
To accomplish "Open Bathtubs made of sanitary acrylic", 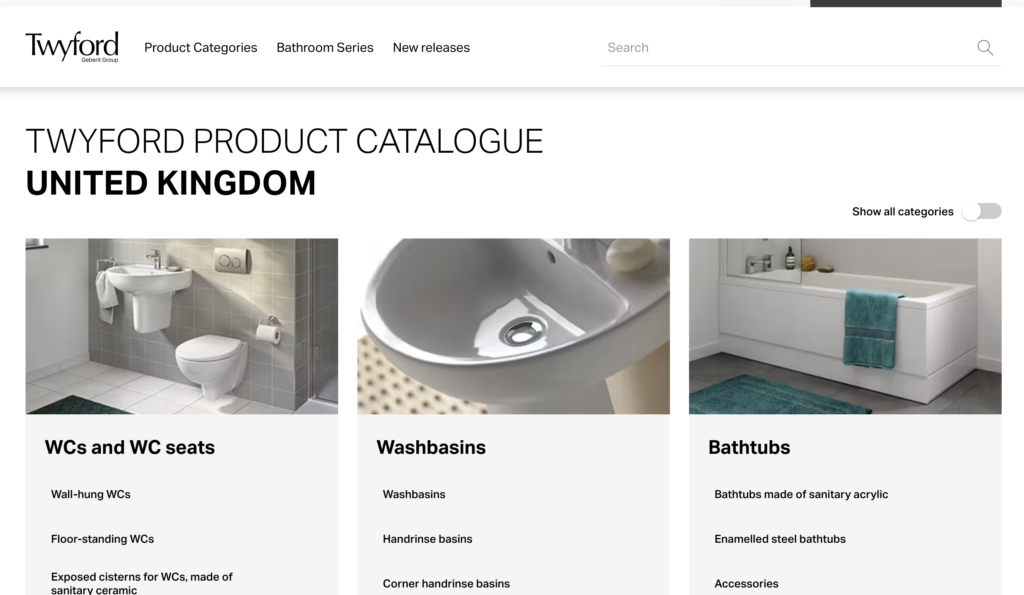I will (x=801, y=494).
